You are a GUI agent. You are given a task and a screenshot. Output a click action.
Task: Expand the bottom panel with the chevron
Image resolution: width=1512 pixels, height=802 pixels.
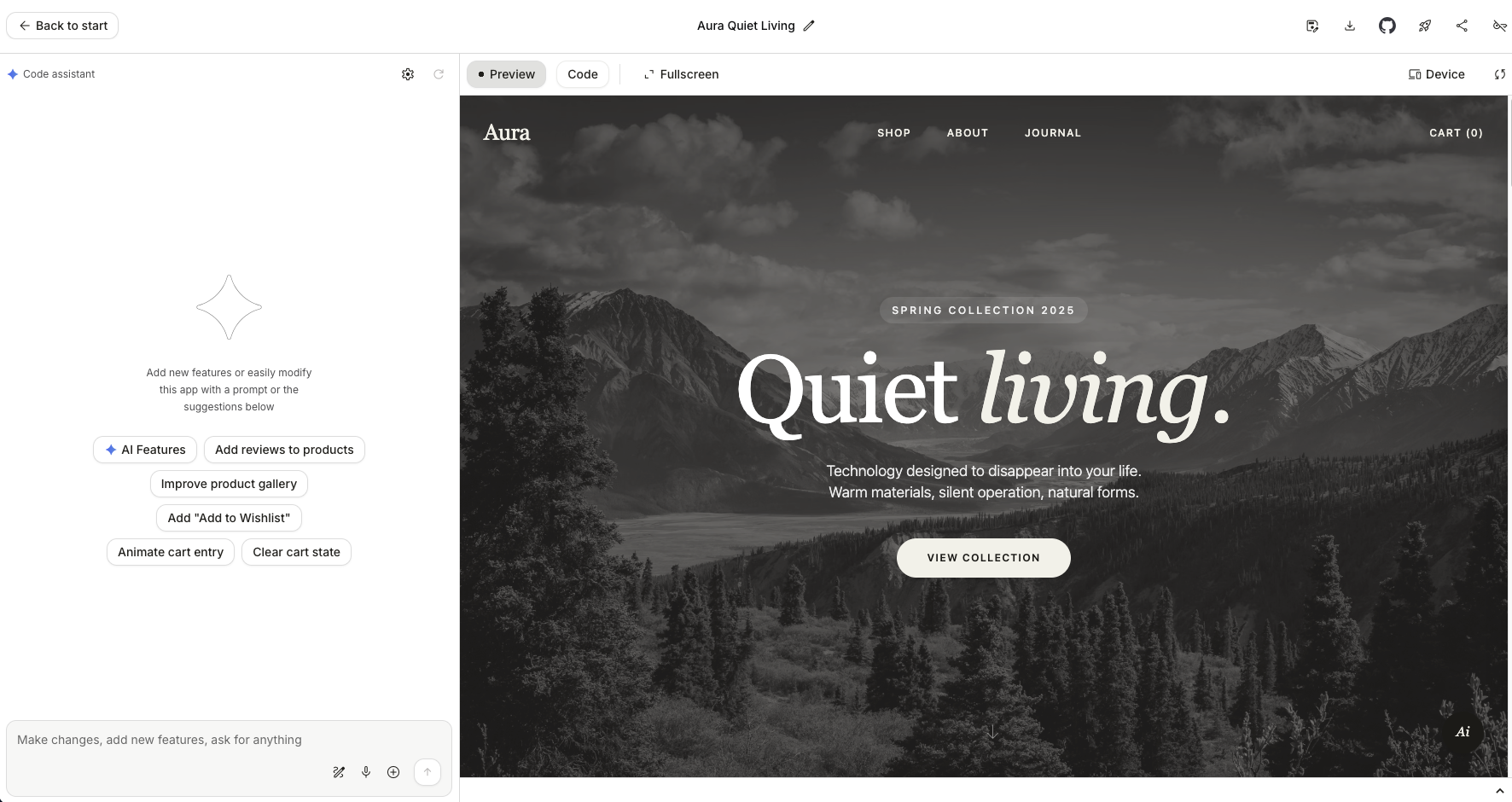click(1499, 792)
